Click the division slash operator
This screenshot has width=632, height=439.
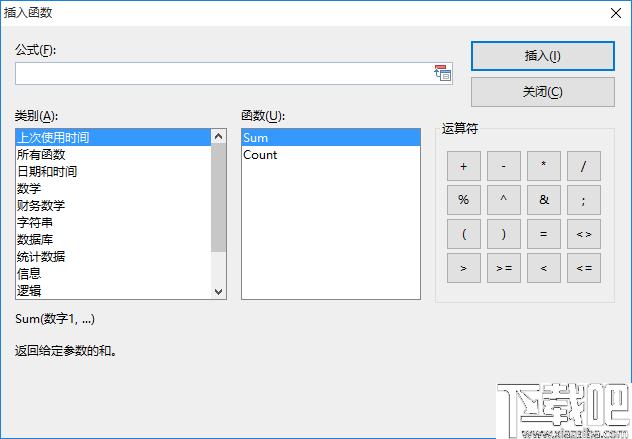tap(583, 166)
